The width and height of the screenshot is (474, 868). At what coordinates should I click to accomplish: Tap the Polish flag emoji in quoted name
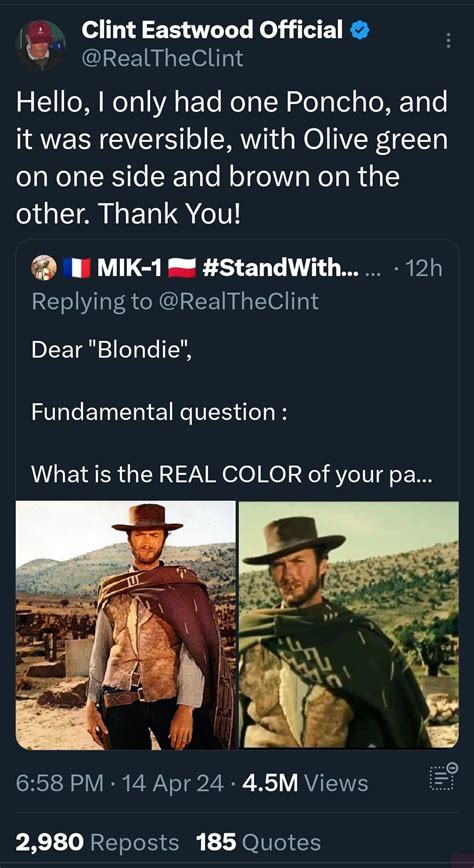[x=182, y=268]
